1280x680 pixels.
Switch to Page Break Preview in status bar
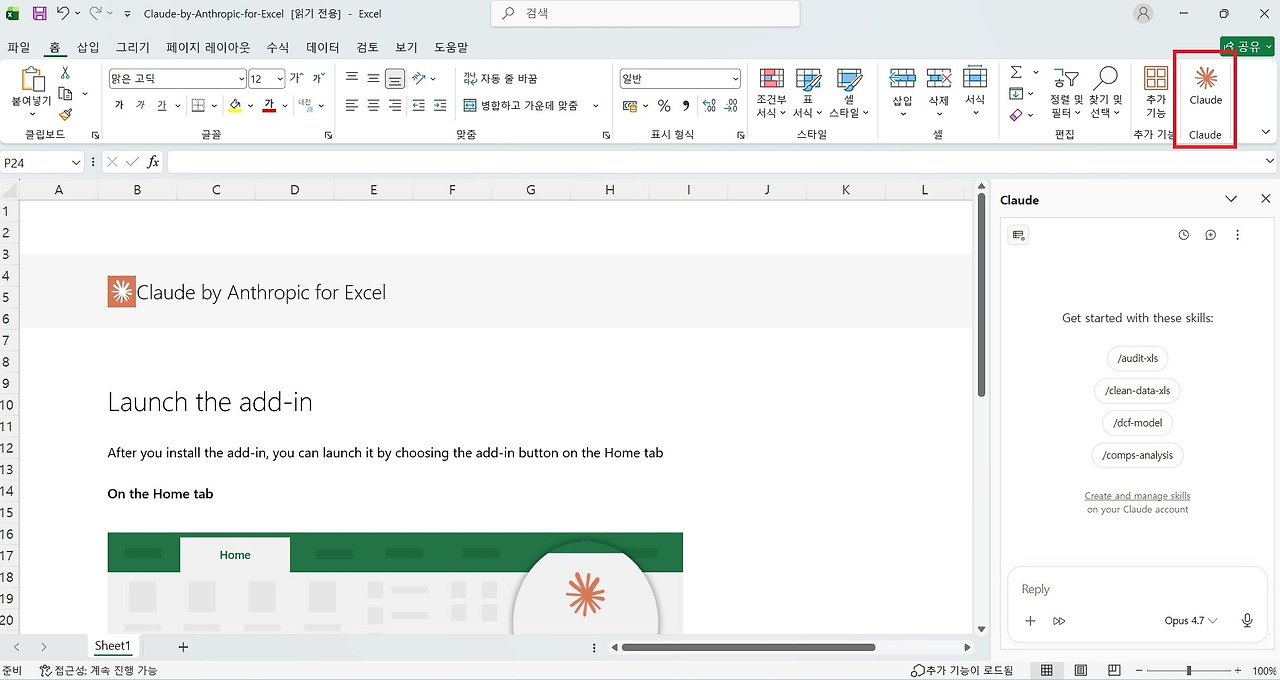1115,670
